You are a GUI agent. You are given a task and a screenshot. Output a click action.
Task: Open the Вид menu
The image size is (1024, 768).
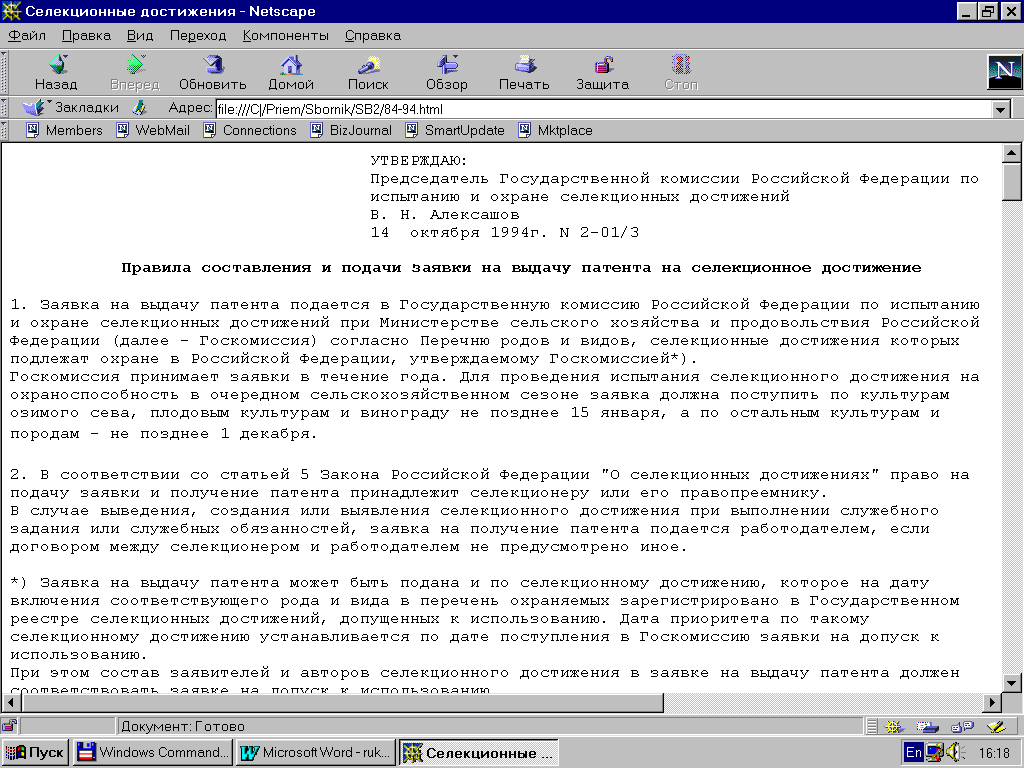click(140, 35)
